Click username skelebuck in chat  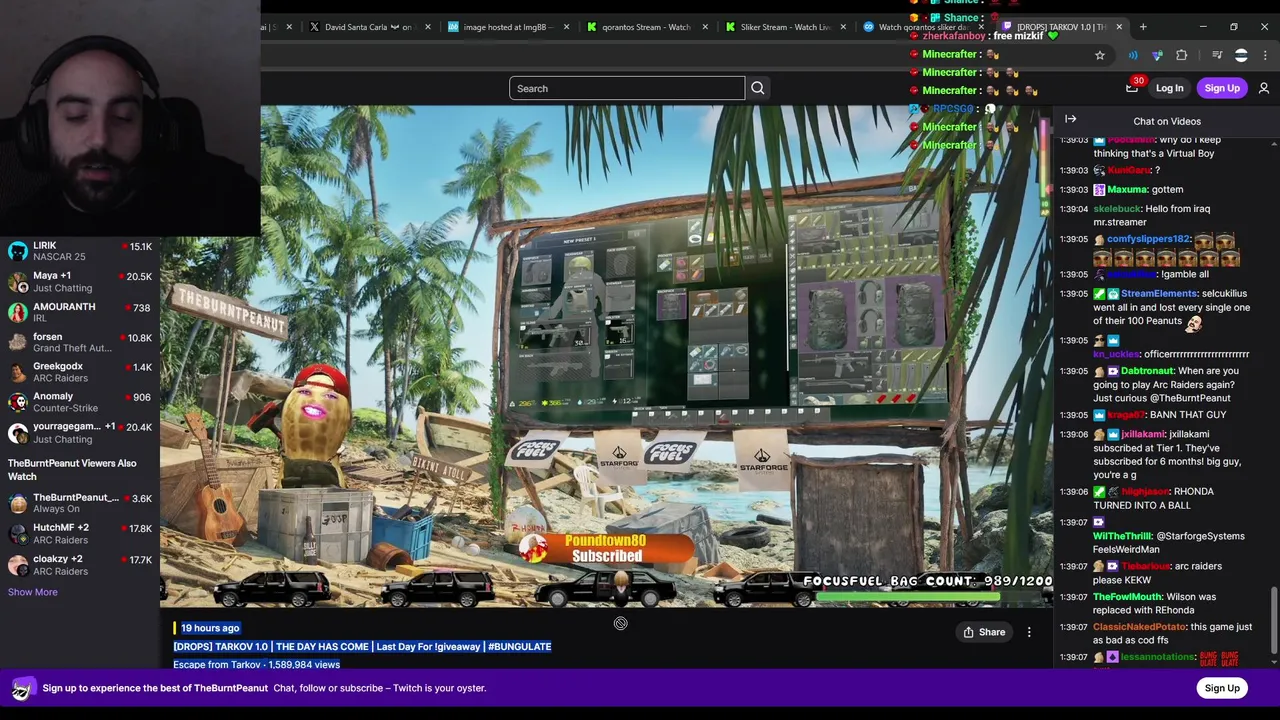pyautogui.click(x=1117, y=209)
